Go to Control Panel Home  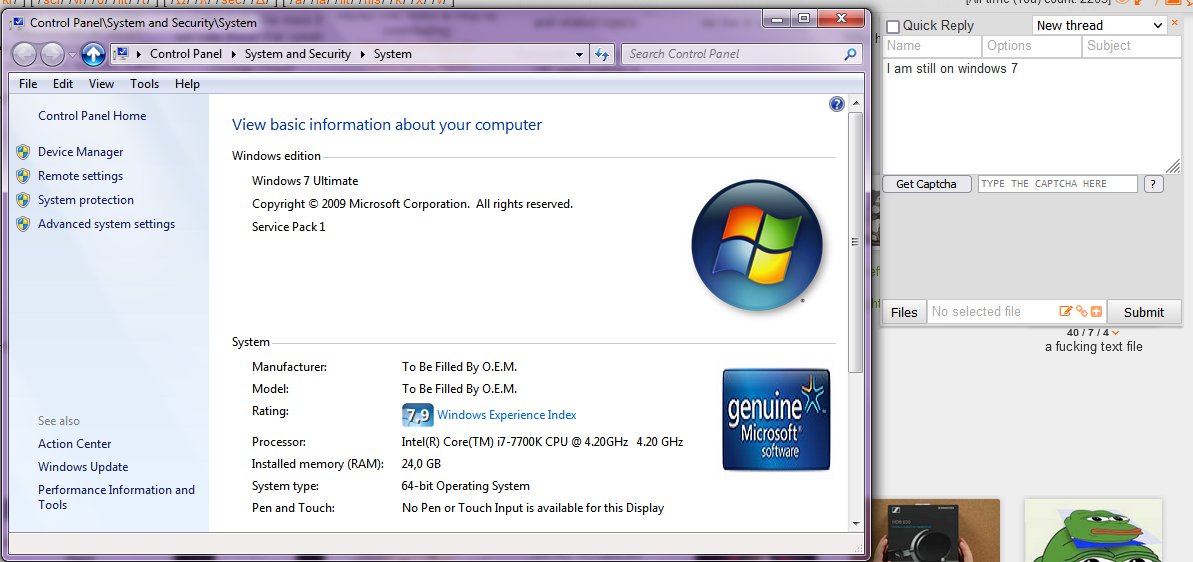coord(92,116)
